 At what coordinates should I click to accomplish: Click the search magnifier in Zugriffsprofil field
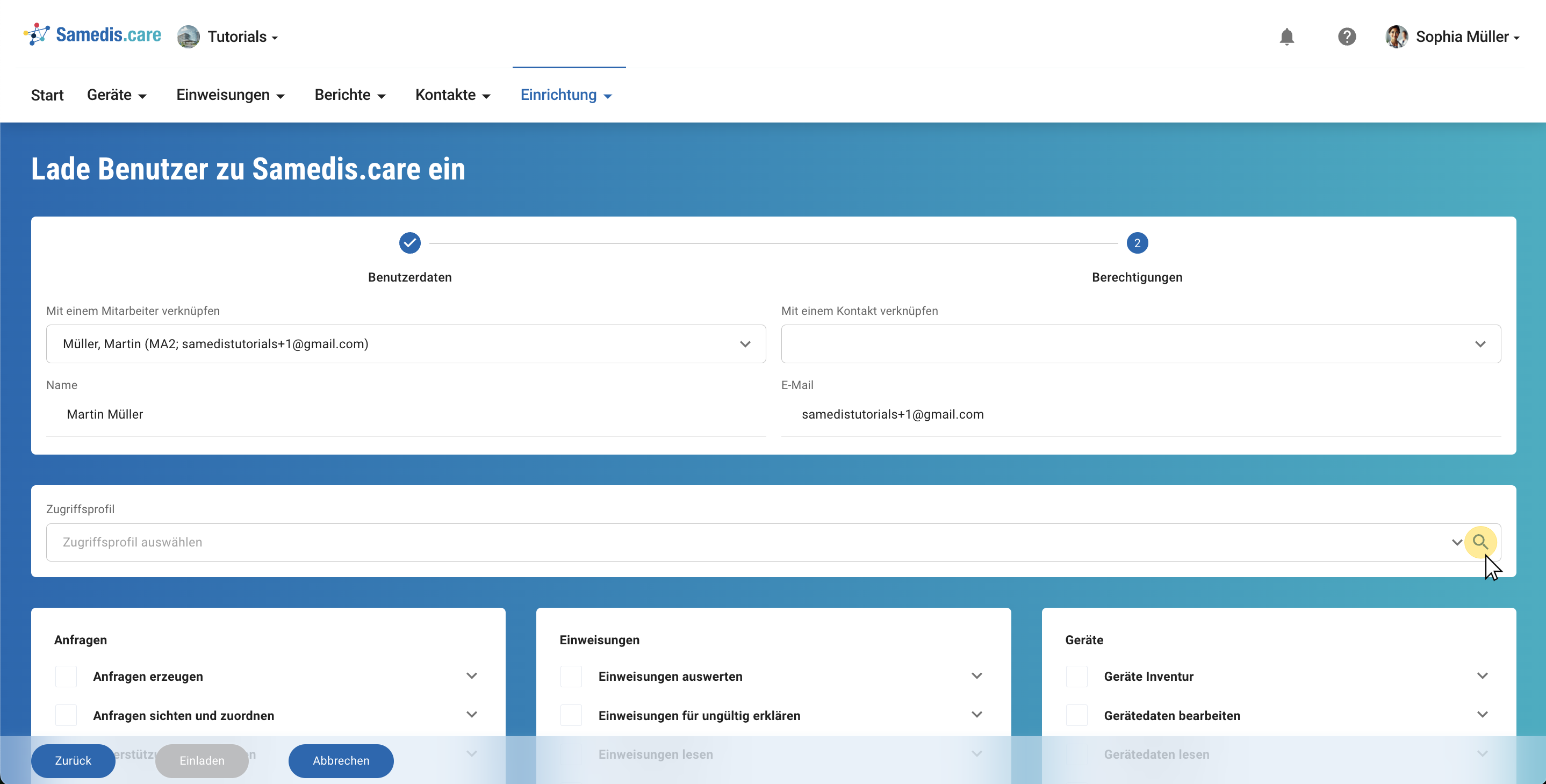pyautogui.click(x=1480, y=542)
